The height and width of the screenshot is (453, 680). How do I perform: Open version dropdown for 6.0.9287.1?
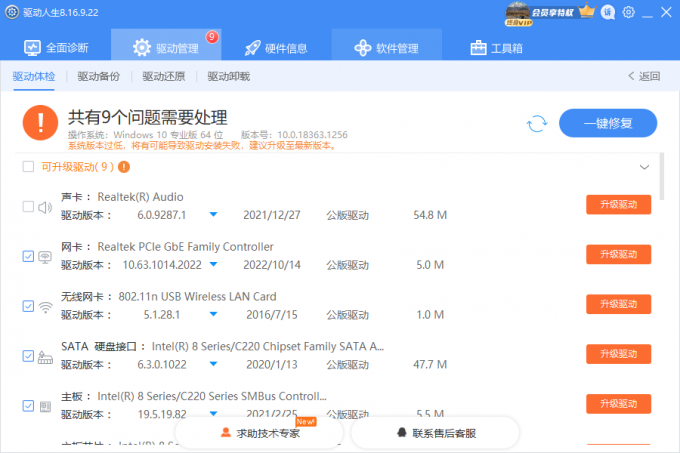point(213,214)
